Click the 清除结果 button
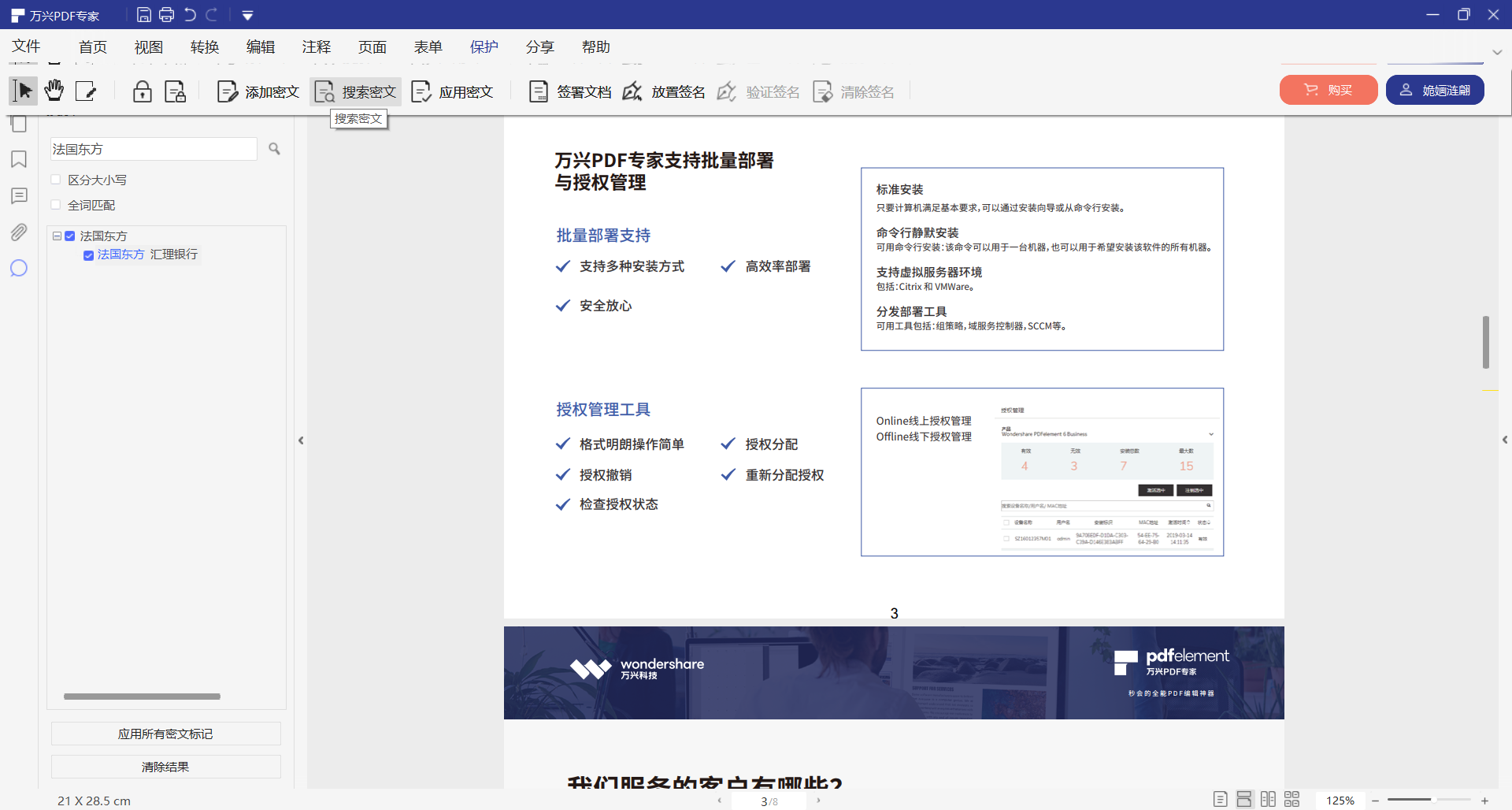 pos(165,766)
